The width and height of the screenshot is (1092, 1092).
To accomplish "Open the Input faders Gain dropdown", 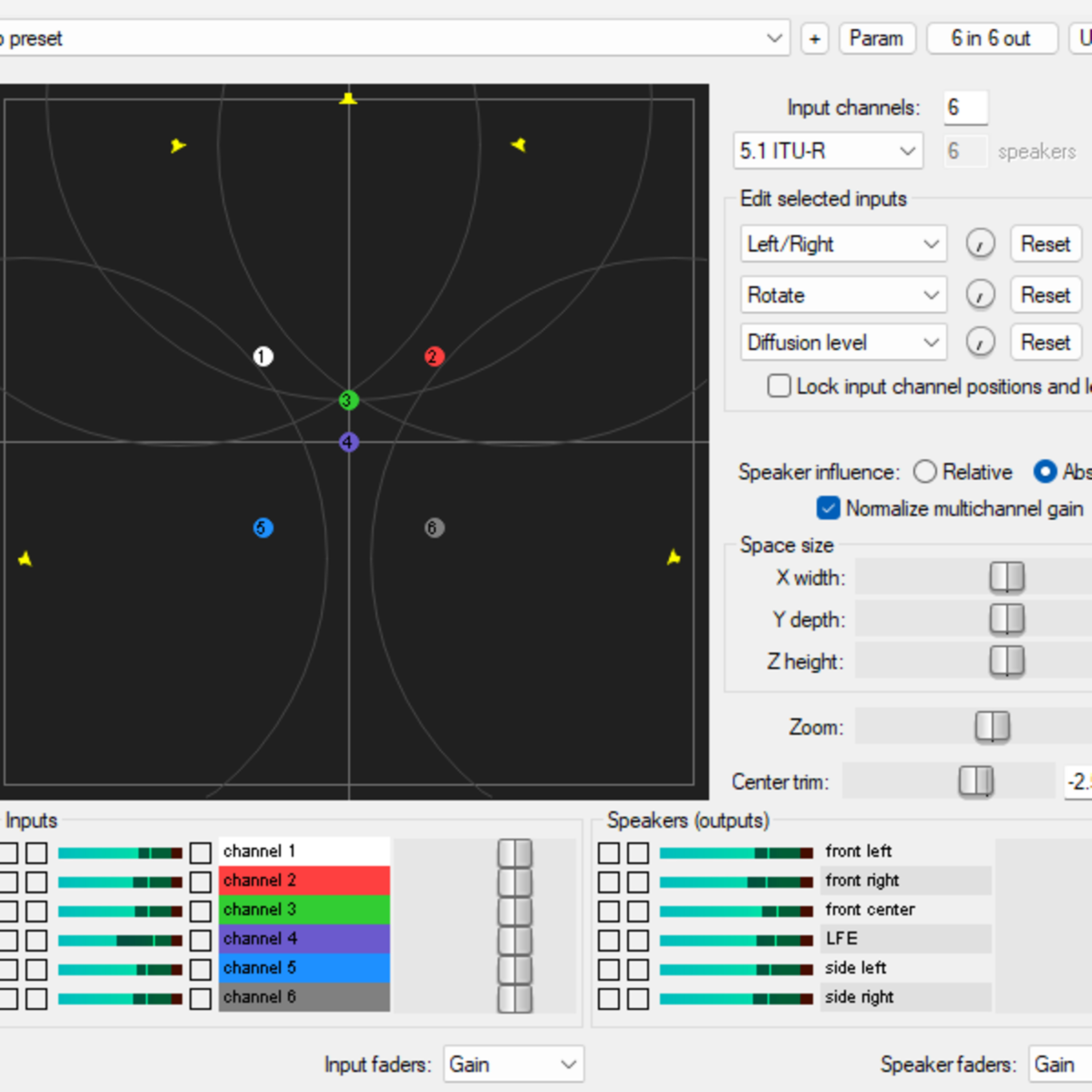I will pyautogui.click(x=513, y=1065).
